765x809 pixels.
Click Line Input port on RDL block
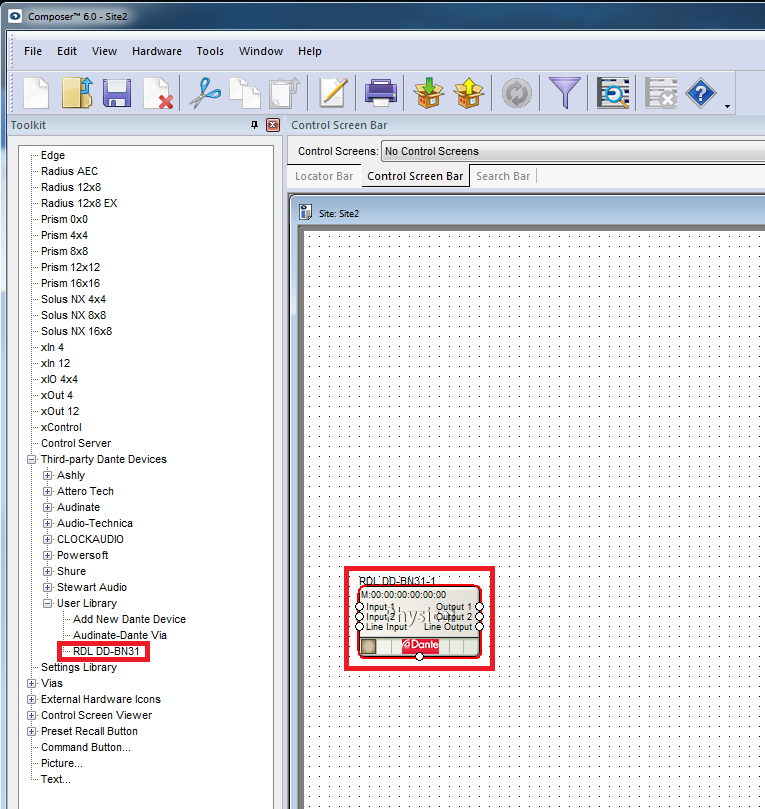pos(360,626)
